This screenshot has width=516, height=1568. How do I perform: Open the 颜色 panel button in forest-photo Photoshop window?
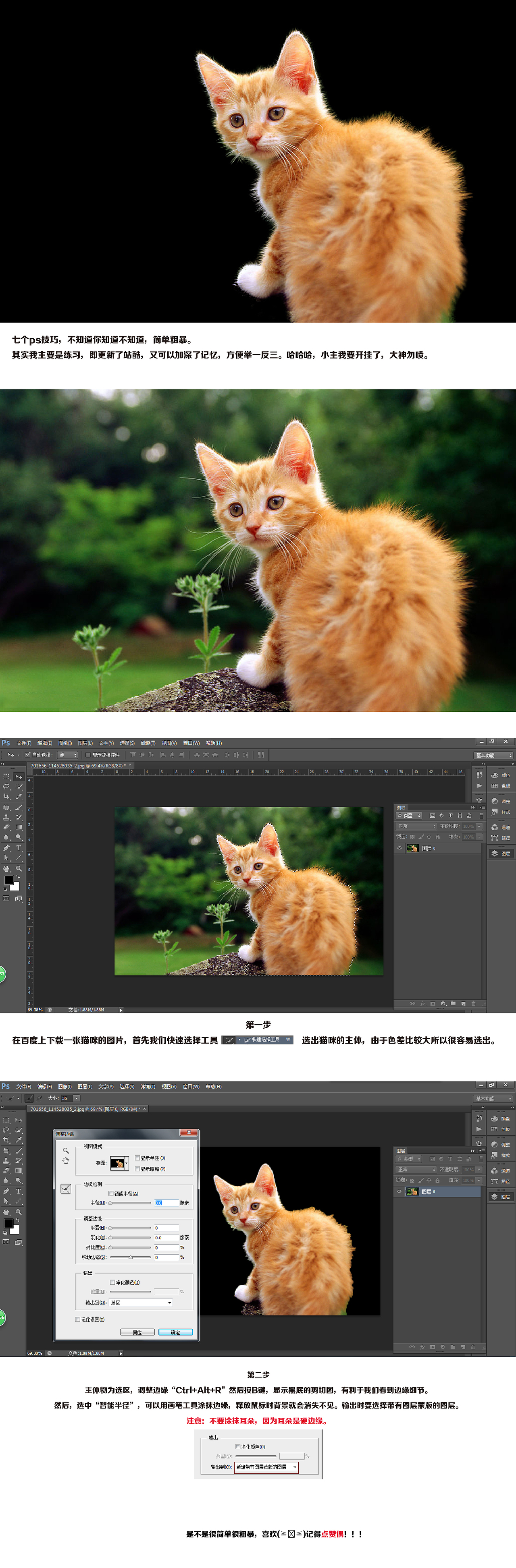pyautogui.click(x=501, y=775)
